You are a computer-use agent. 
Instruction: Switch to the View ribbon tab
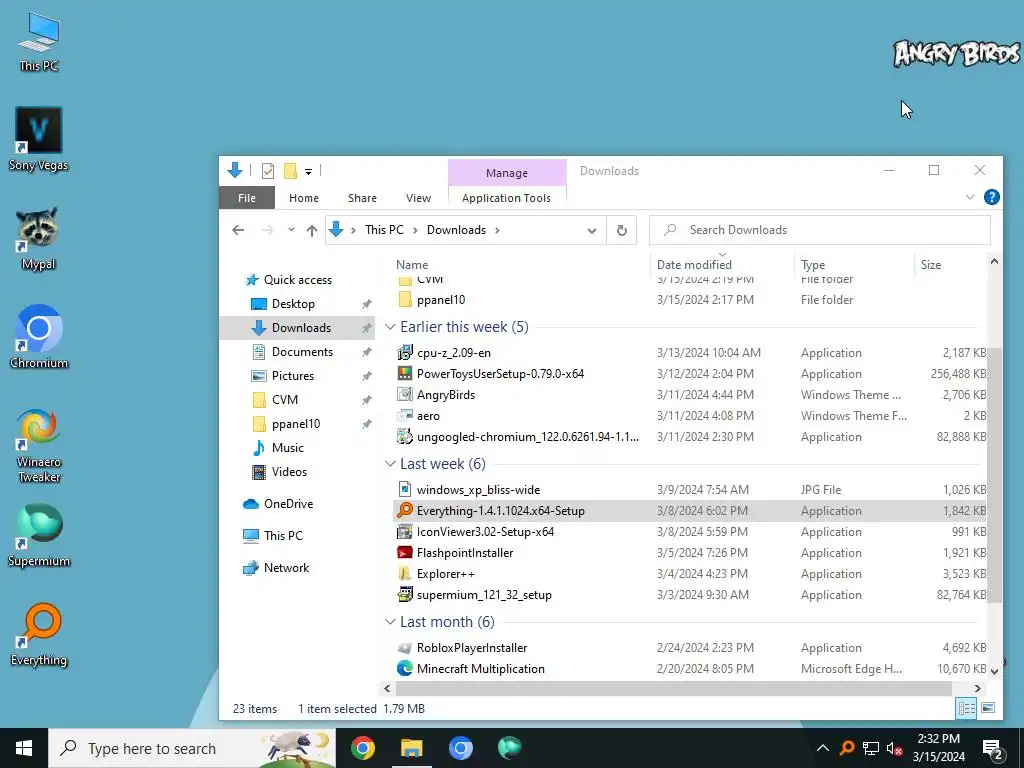pyautogui.click(x=418, y=198)
